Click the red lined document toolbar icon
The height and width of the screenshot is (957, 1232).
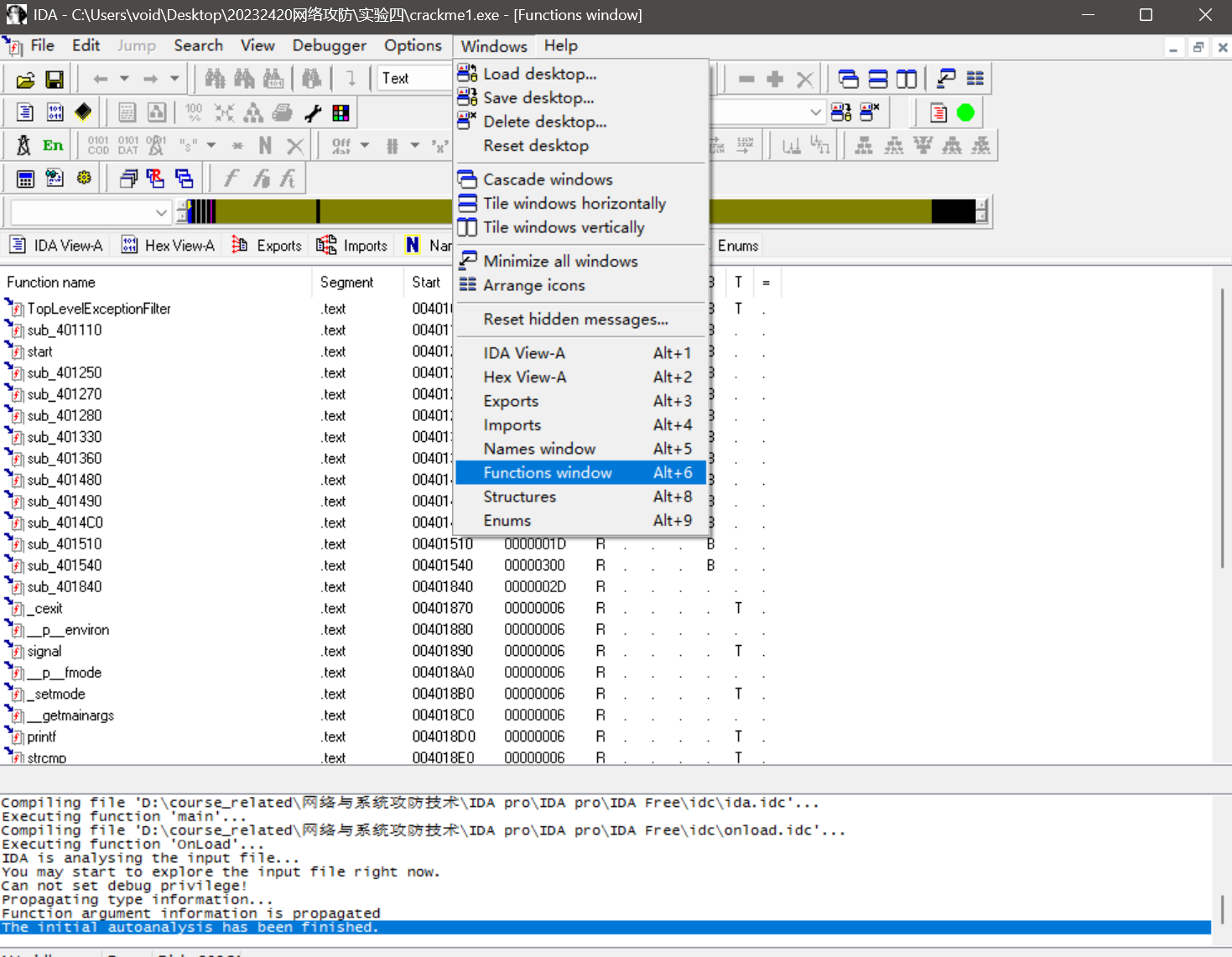point(938,112)
